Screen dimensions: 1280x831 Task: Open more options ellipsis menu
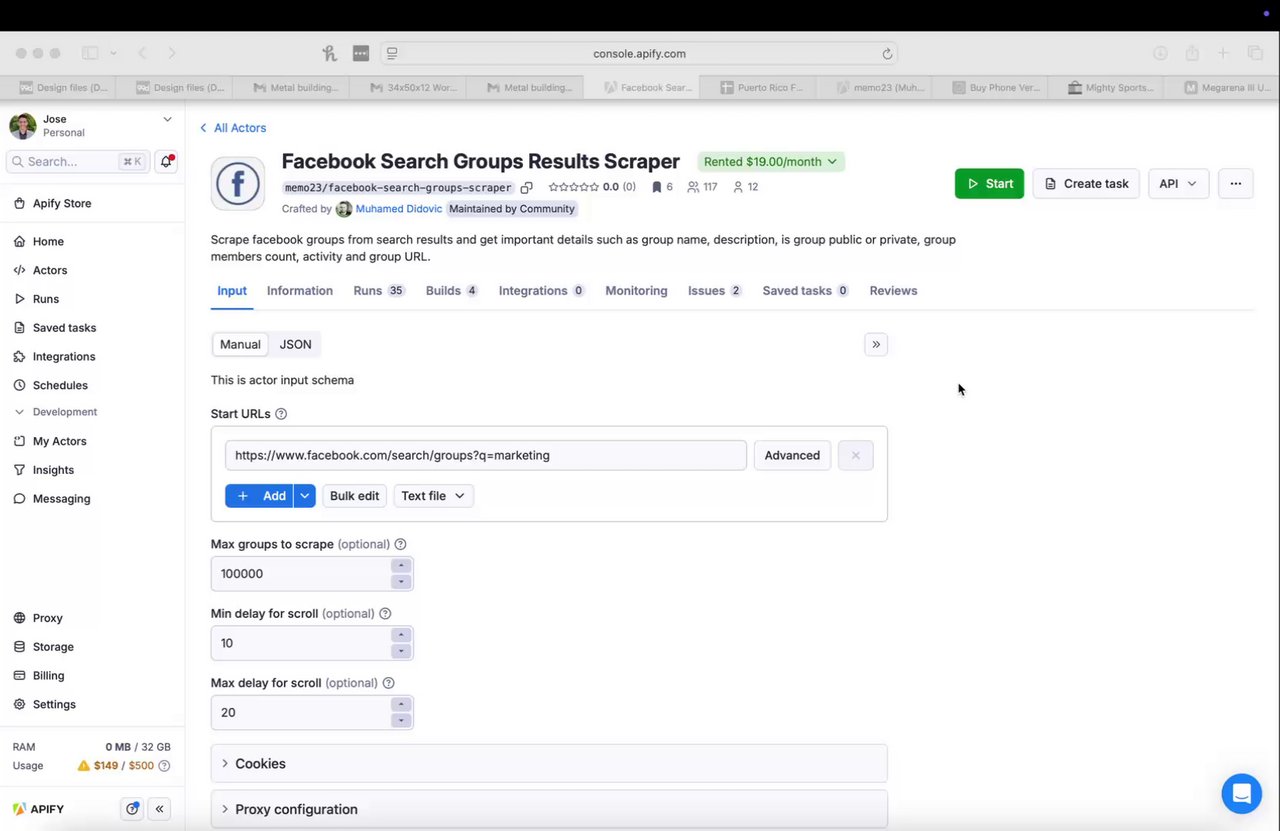tap(1236, 184)
